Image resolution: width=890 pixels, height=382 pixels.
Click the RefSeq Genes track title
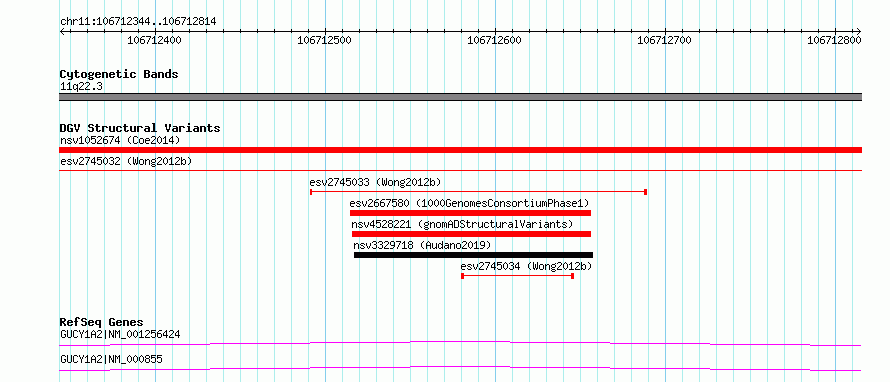coord(102,322)
